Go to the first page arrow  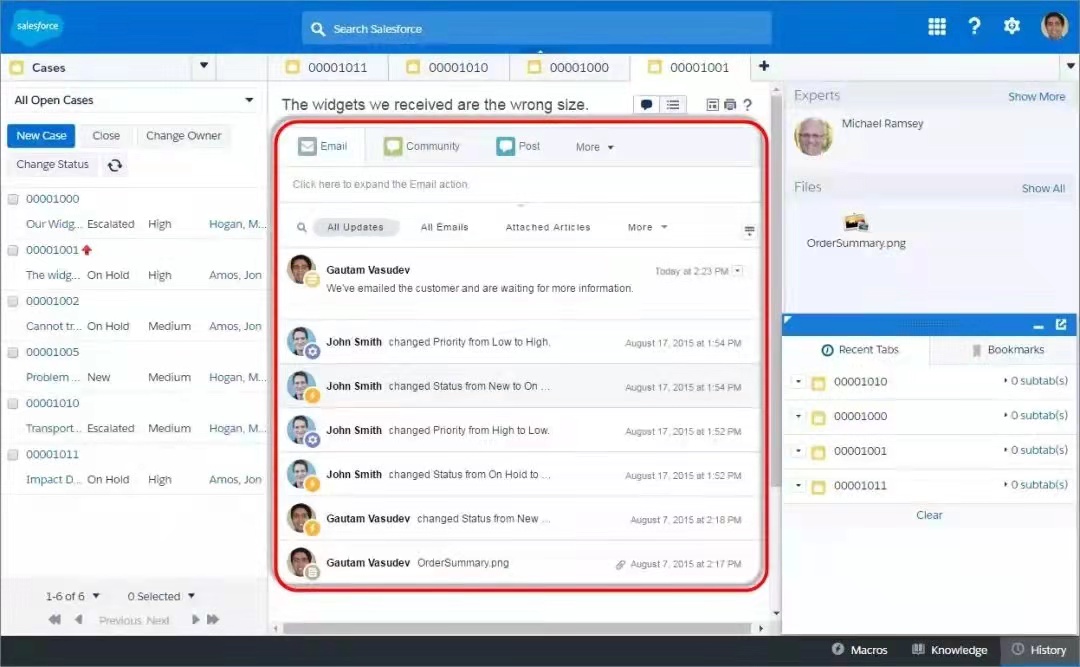tap(54, 619)
